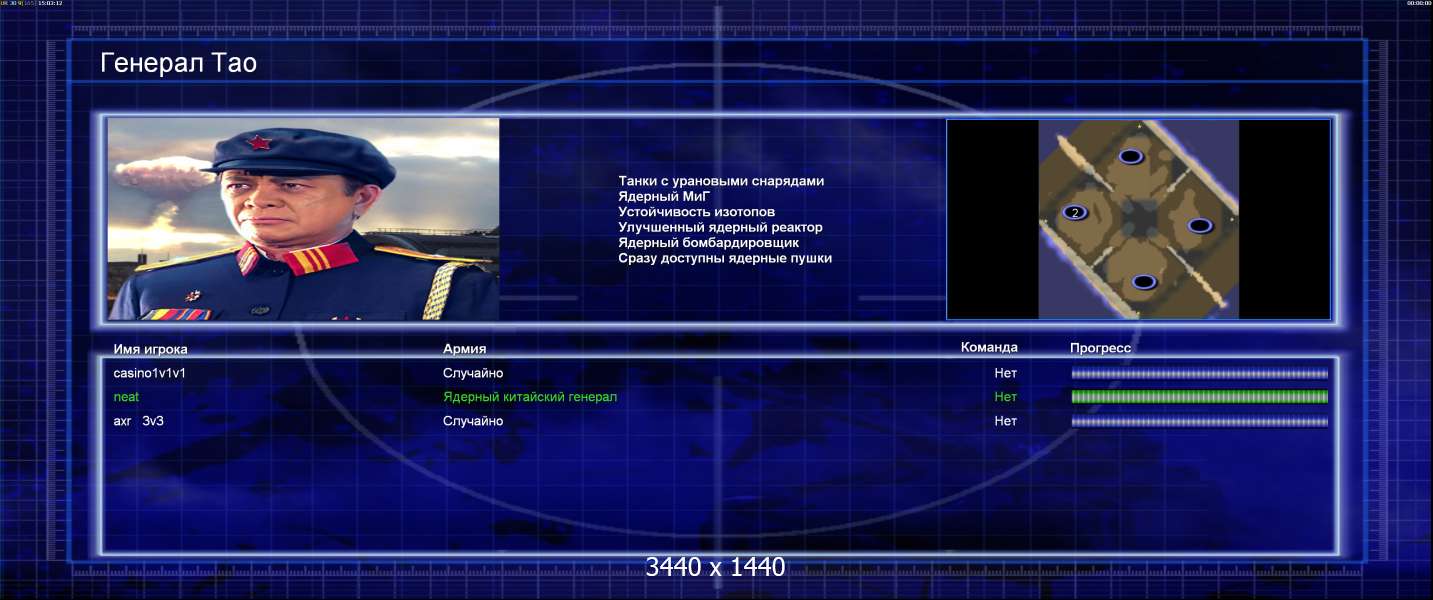Image resolution: width=1433 pixels, height=600 pixels.
Task: Select player name 'axr 3v3'
Action: 139,421
